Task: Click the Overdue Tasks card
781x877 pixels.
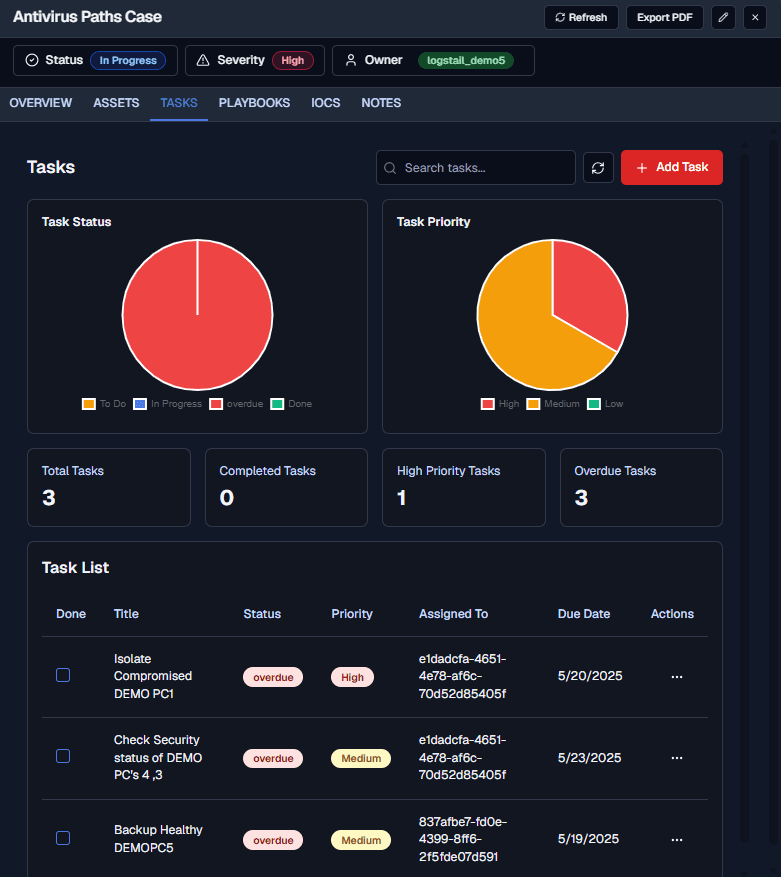Action: [x=641, y=487]
